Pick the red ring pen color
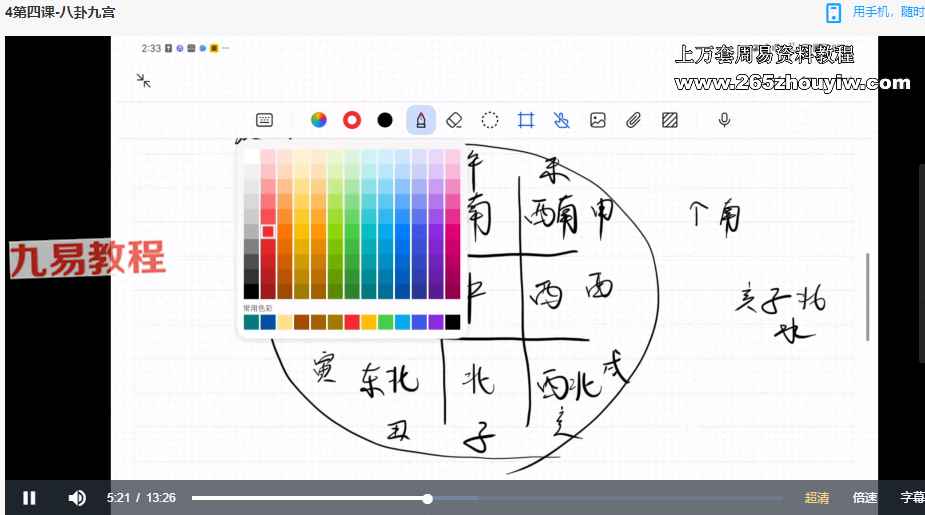925x515 pixels. point(352,120)
